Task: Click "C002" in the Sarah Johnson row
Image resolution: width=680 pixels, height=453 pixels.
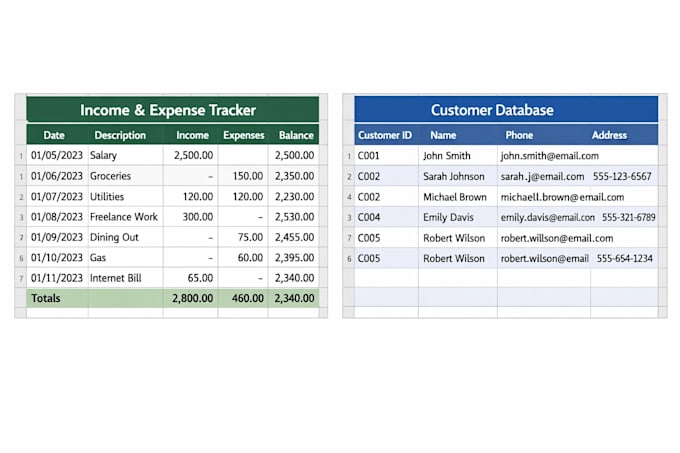Action: click(x=369, y=176)
